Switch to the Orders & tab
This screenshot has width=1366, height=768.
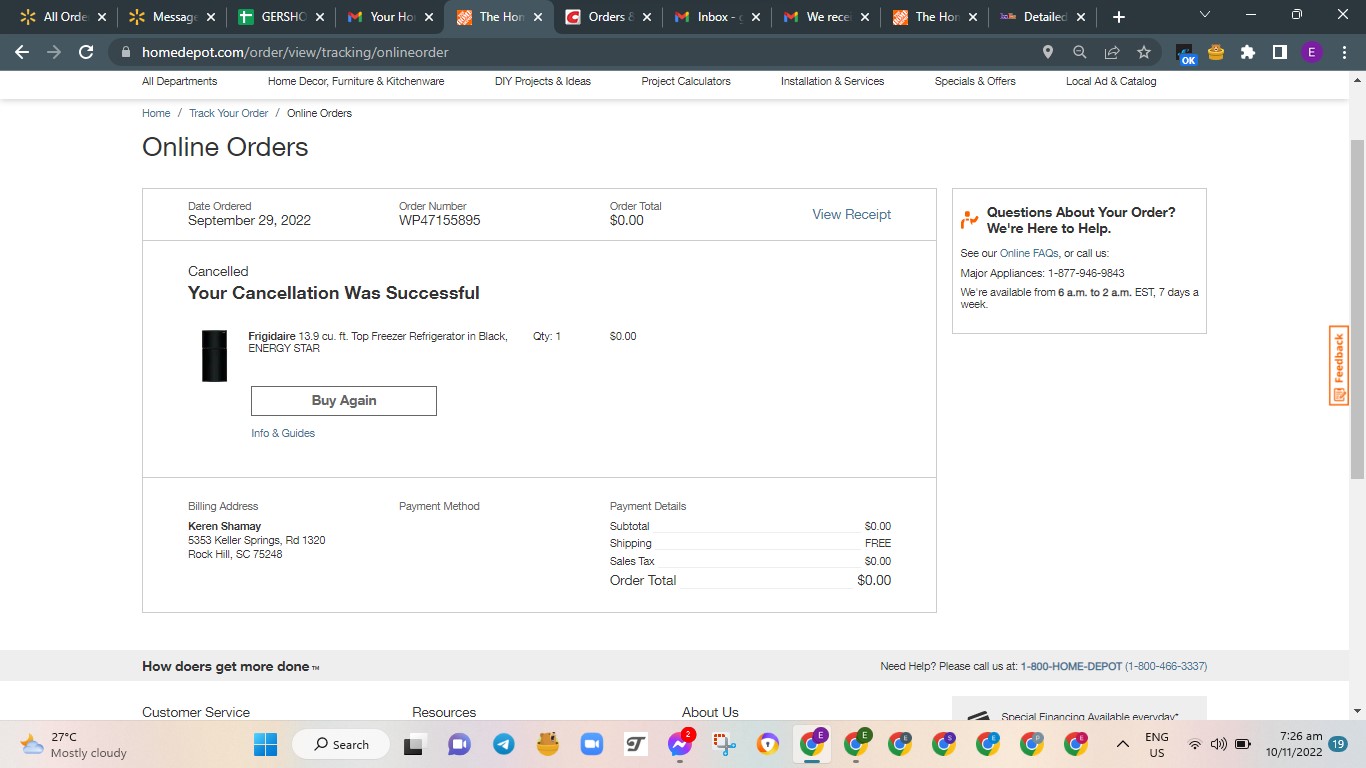click(608, 17)
